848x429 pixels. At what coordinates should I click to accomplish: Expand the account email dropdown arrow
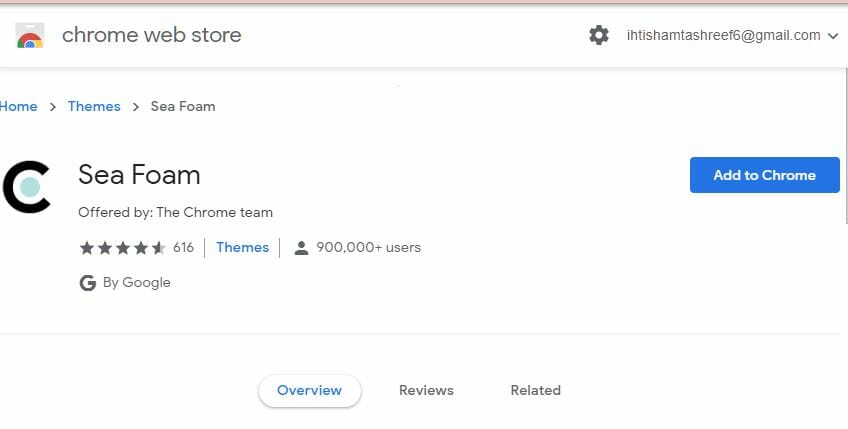tap(833, 36)
